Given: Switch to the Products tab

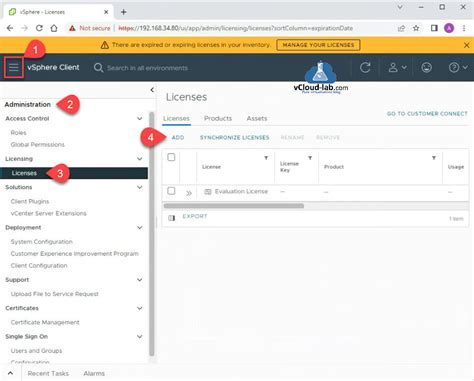Looking at the screenshot, I should [x=218, y=118].
